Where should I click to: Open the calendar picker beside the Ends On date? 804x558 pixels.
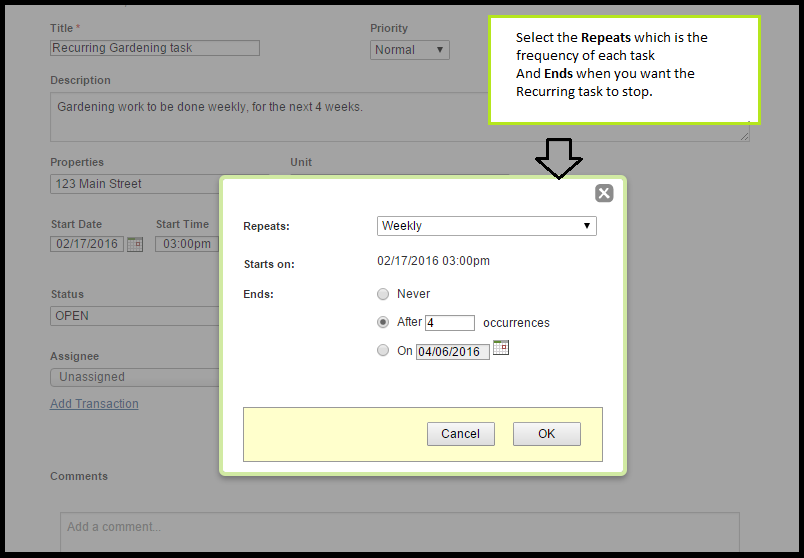coord(500,348)
